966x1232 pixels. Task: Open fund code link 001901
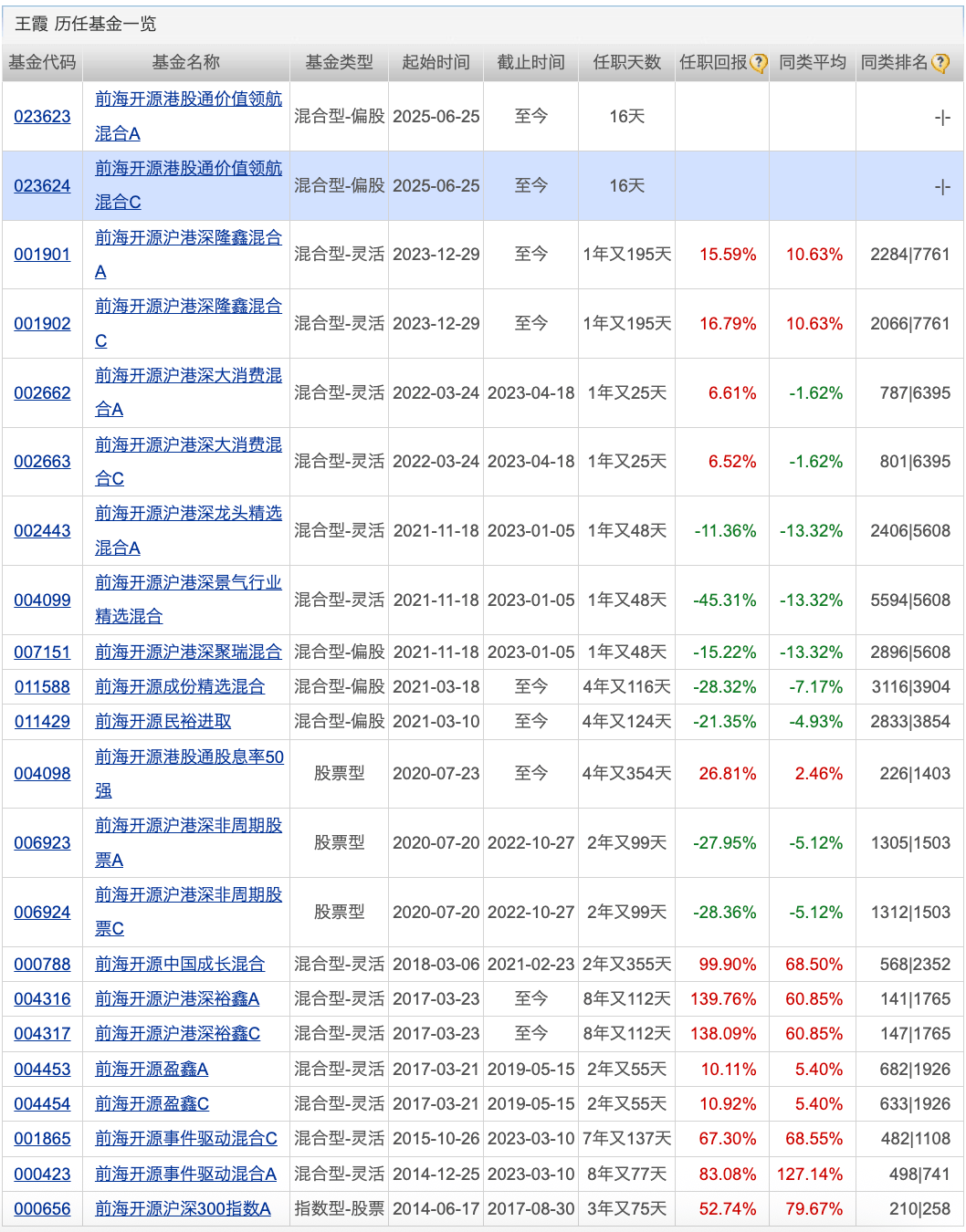click(42, 254)
